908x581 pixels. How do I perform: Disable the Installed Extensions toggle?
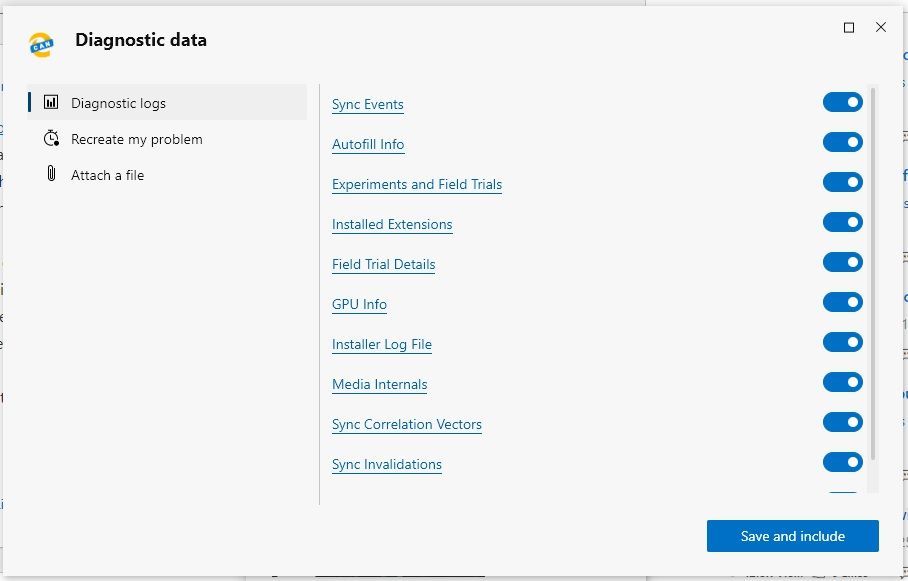(x=843, y=222)
